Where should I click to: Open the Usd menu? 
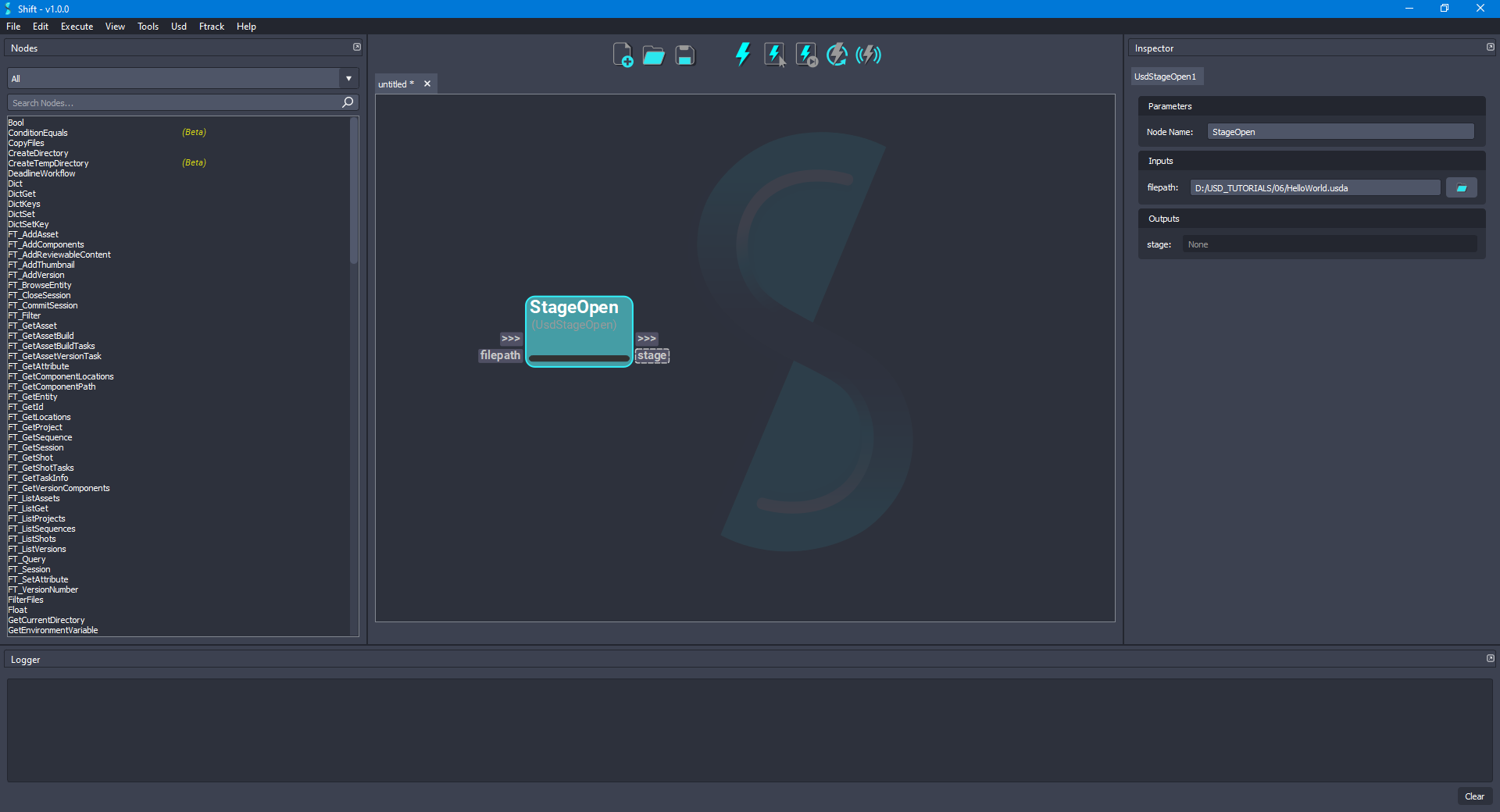178,26
